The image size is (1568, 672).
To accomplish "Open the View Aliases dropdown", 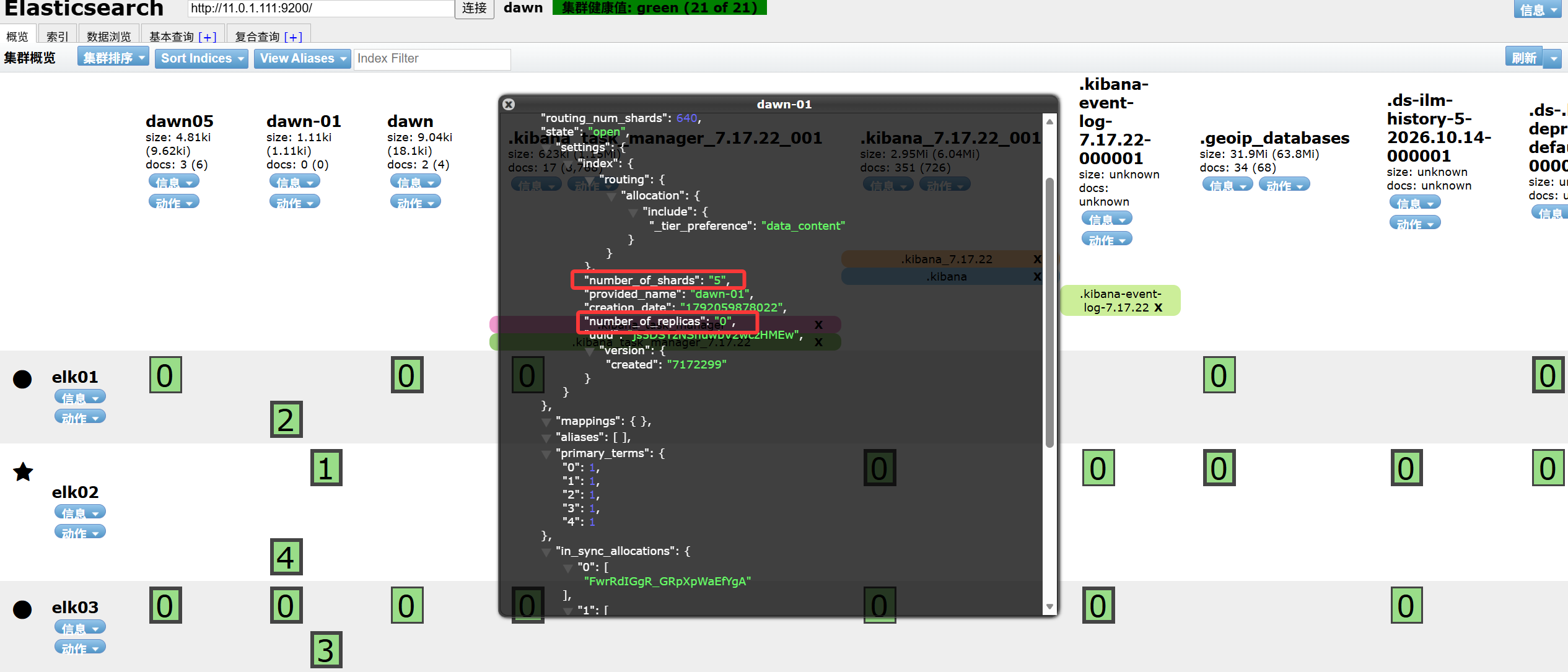I will pos(302,58).
